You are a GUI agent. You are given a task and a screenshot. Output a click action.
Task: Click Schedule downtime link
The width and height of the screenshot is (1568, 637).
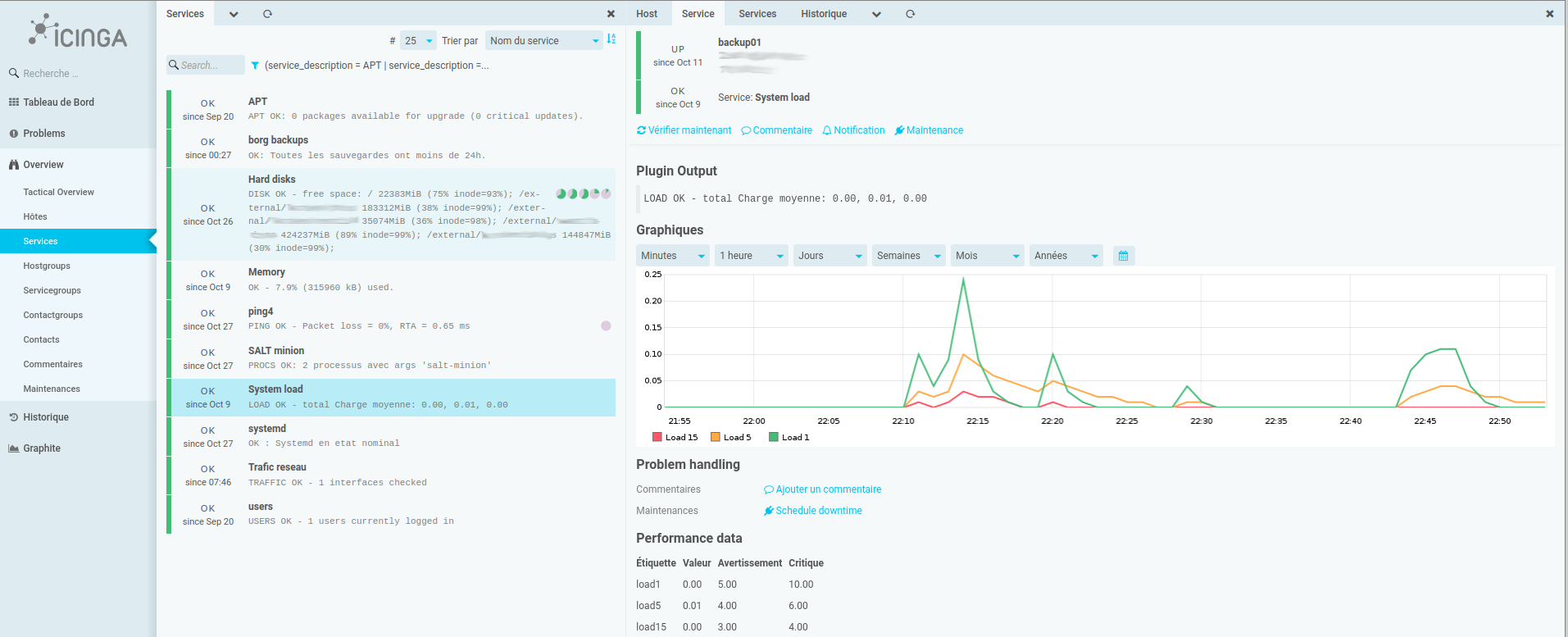[x=812, y=511]
